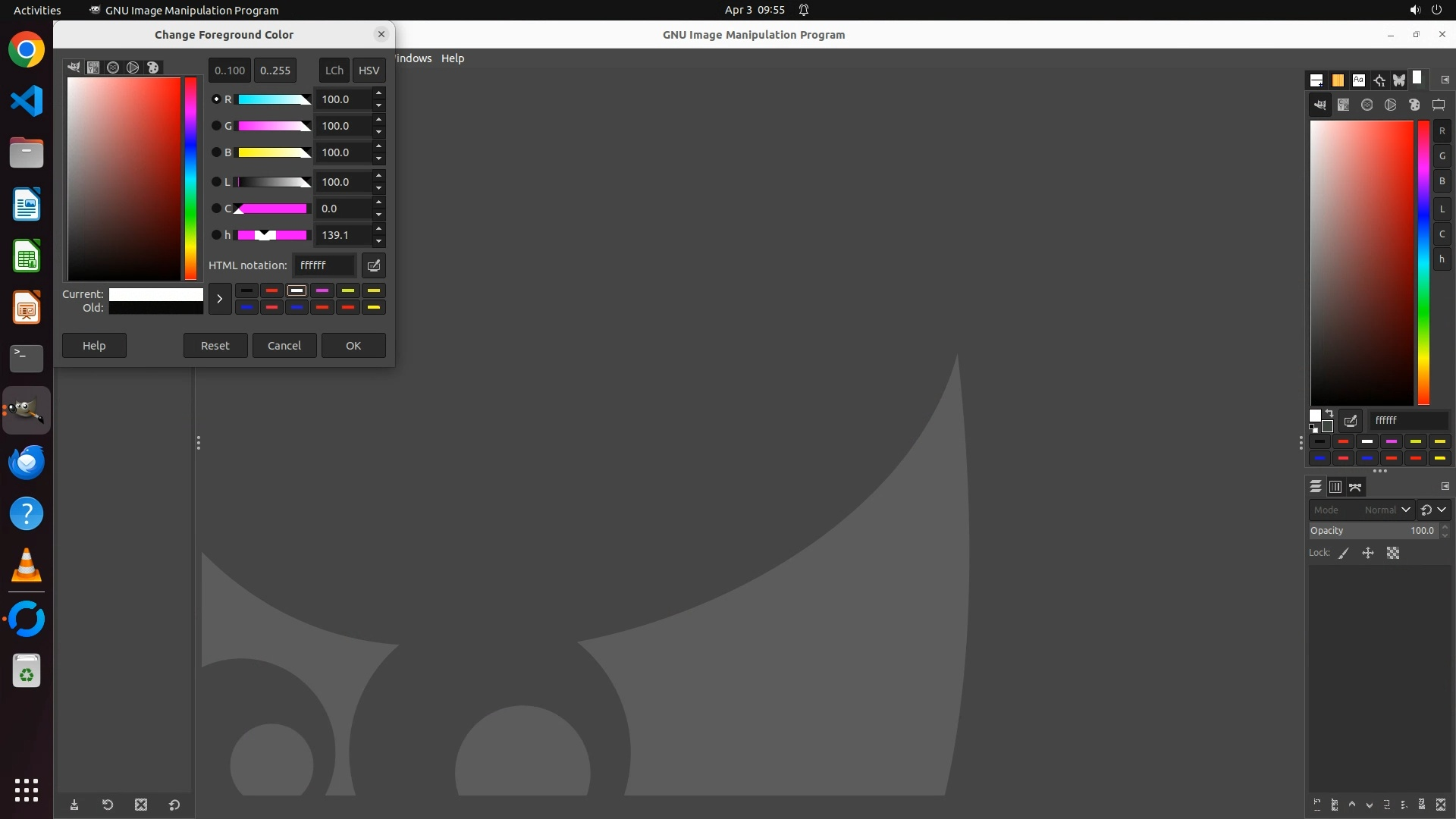
Task: Lock pixels with the paintbrush lock icon
Action: [x=1344, y=554]
